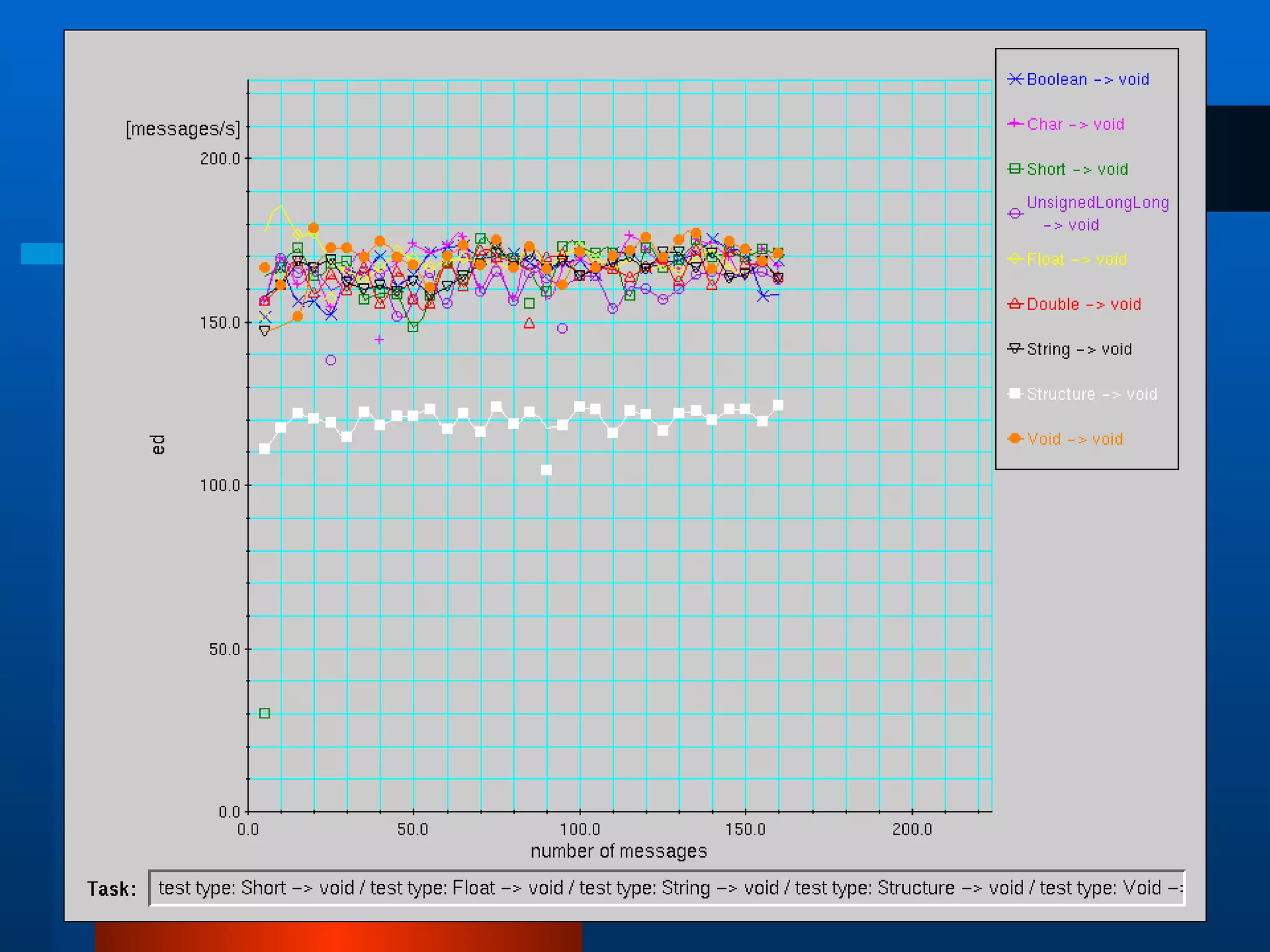Click the 'number of messages' axis title
This screenshot has height=952, width=1270.
click(x=618, y=851)
